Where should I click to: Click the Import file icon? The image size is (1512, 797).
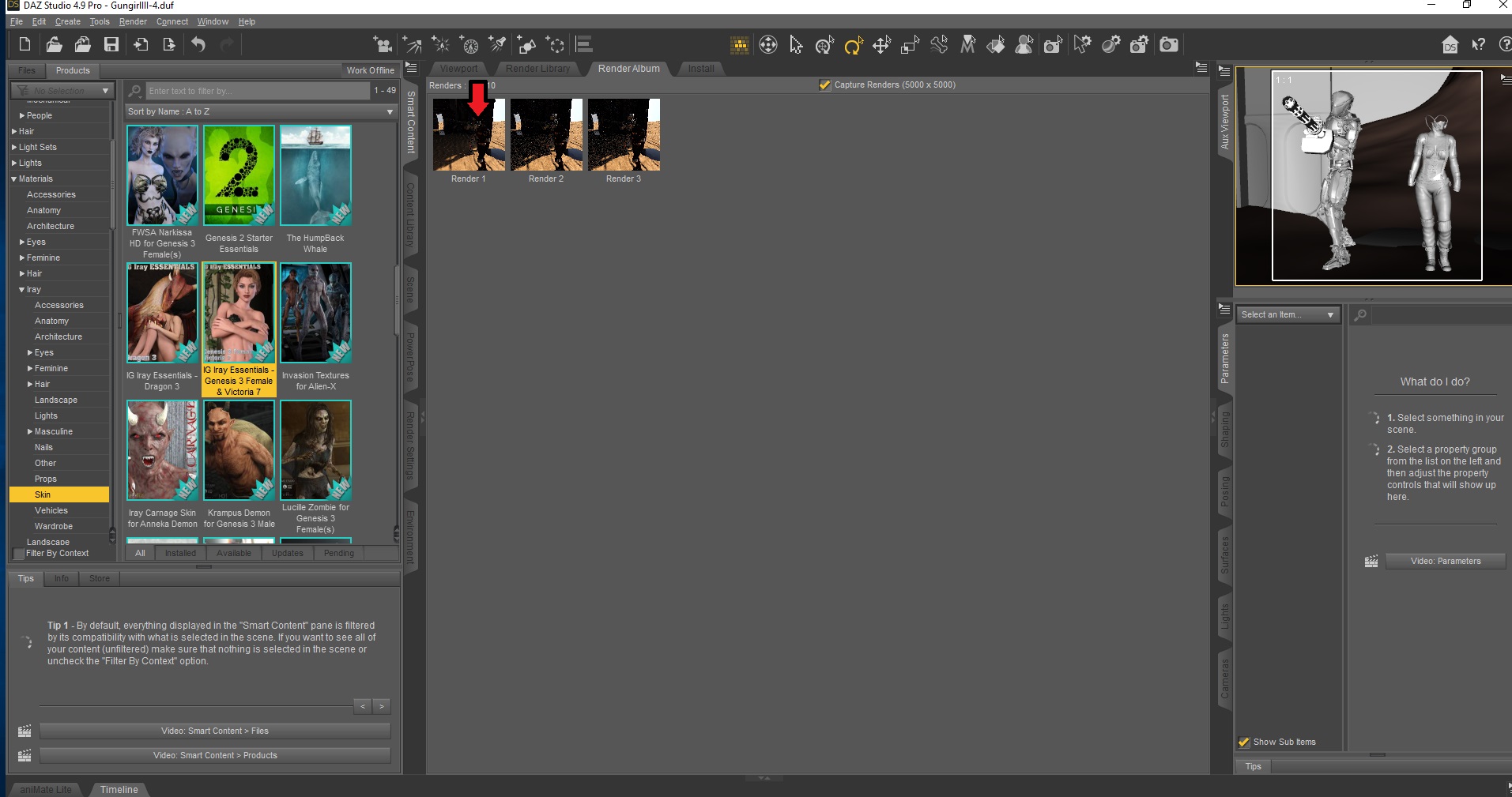141,45
